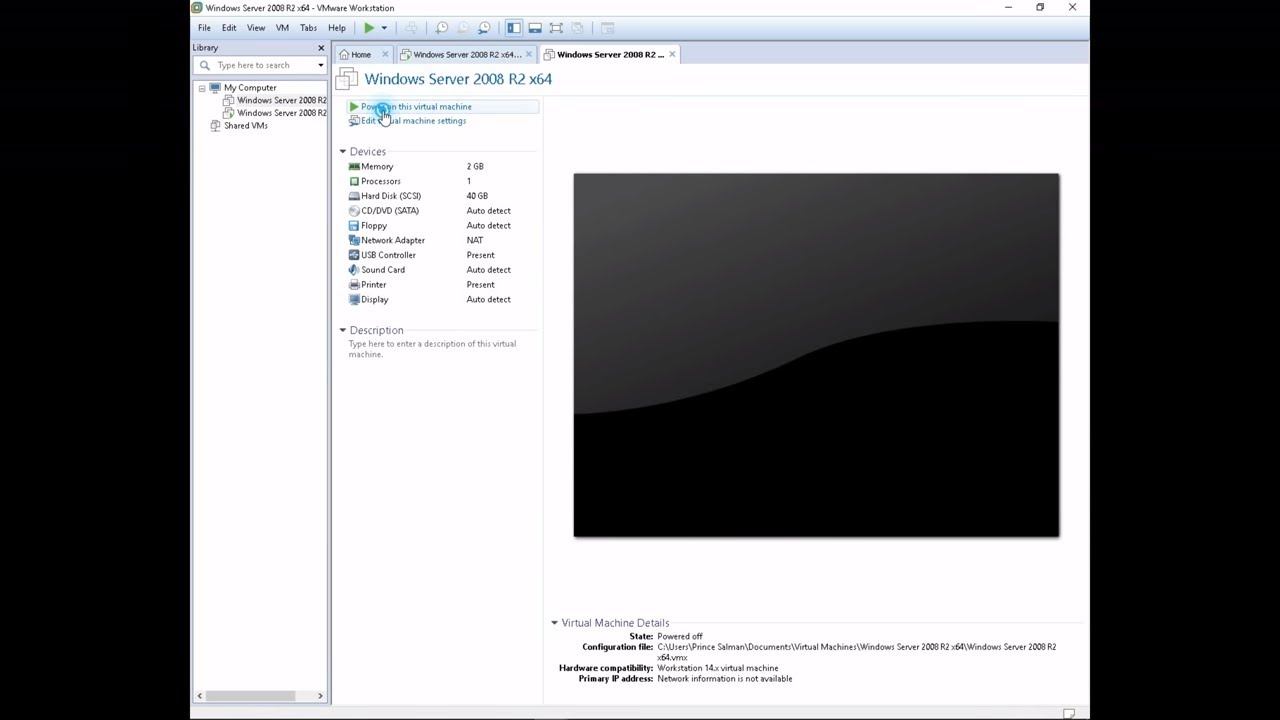The width and height of the screenshot is (1280, 720).
Task: Collapse the My Computer tree node
Action: [202, 88]
